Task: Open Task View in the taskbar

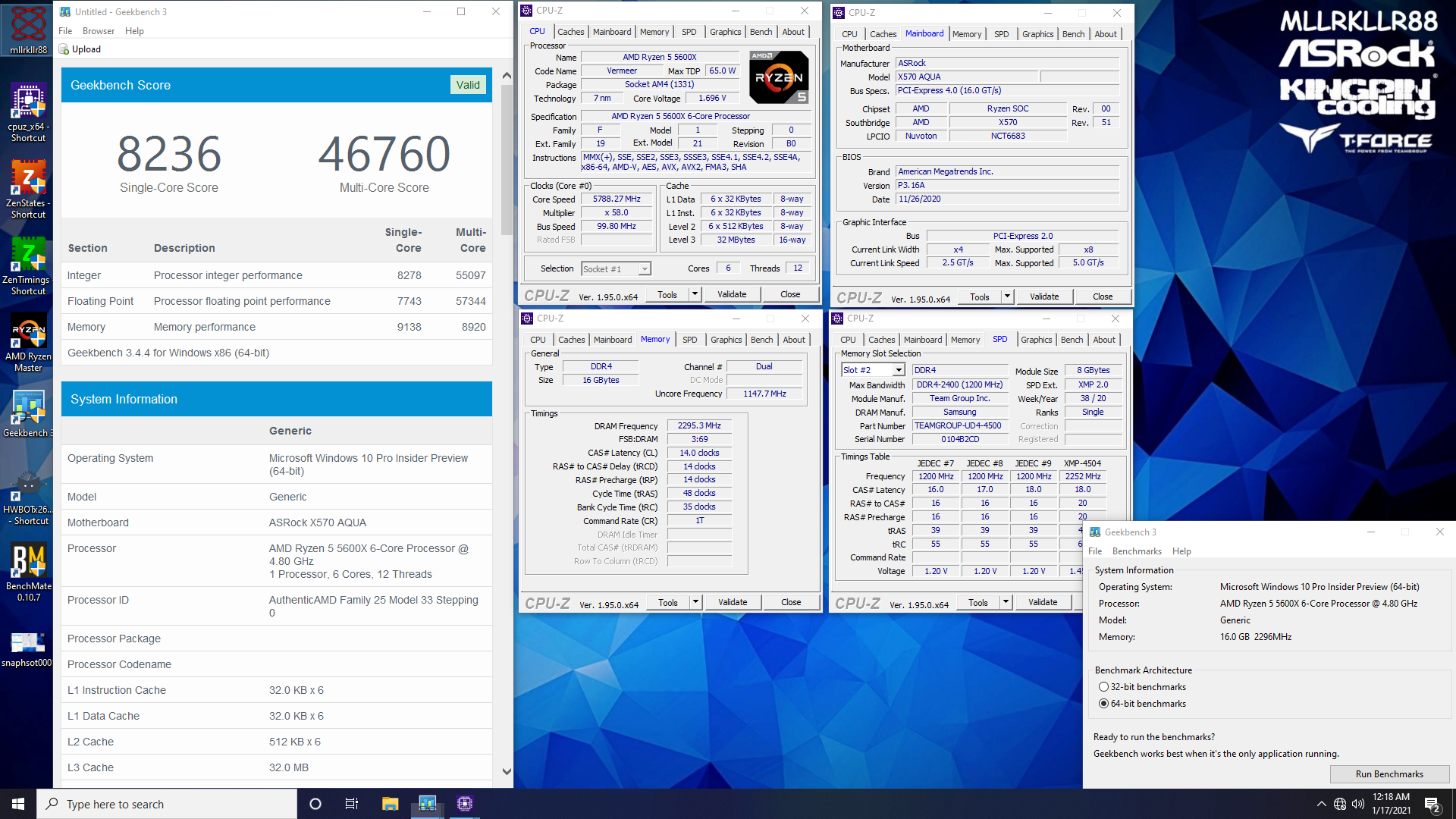Action: (x=352, y=804)
